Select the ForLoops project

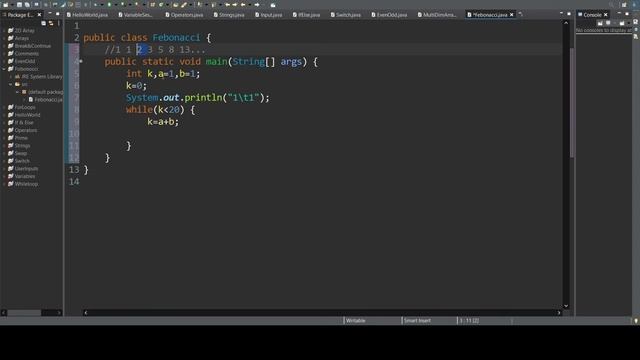[x=24, y=107]
